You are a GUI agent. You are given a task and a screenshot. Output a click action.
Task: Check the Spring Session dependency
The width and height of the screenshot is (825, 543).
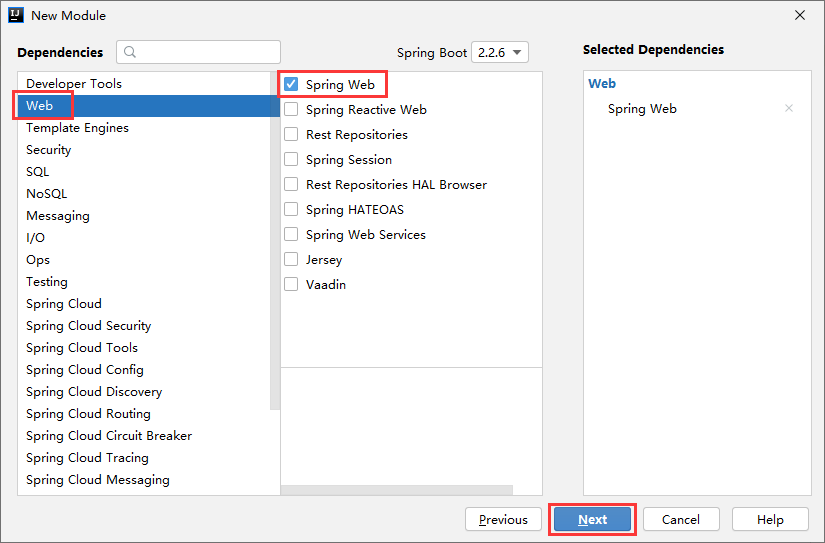click(x=291, y=160)
